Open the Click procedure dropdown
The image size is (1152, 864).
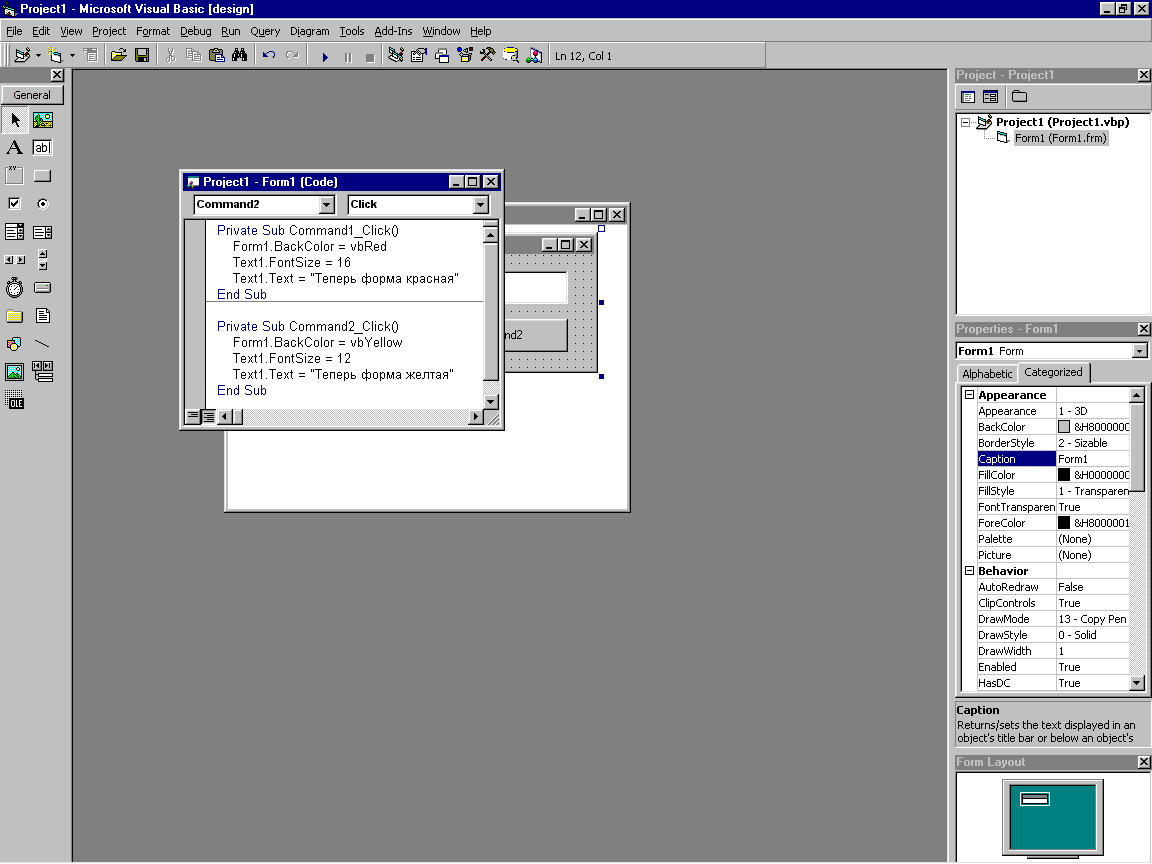[480, 205]
